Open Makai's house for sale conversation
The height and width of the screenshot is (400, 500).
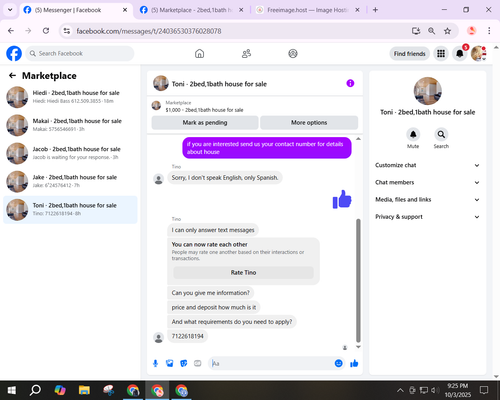pyautogui.click(x=70, y=125)
